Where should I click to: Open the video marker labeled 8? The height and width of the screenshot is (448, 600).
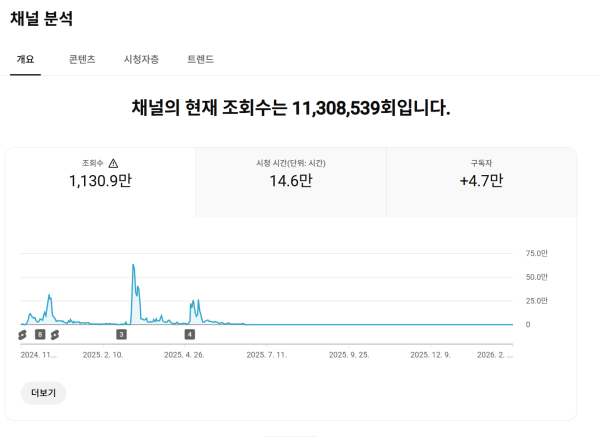tap(40, 334)
